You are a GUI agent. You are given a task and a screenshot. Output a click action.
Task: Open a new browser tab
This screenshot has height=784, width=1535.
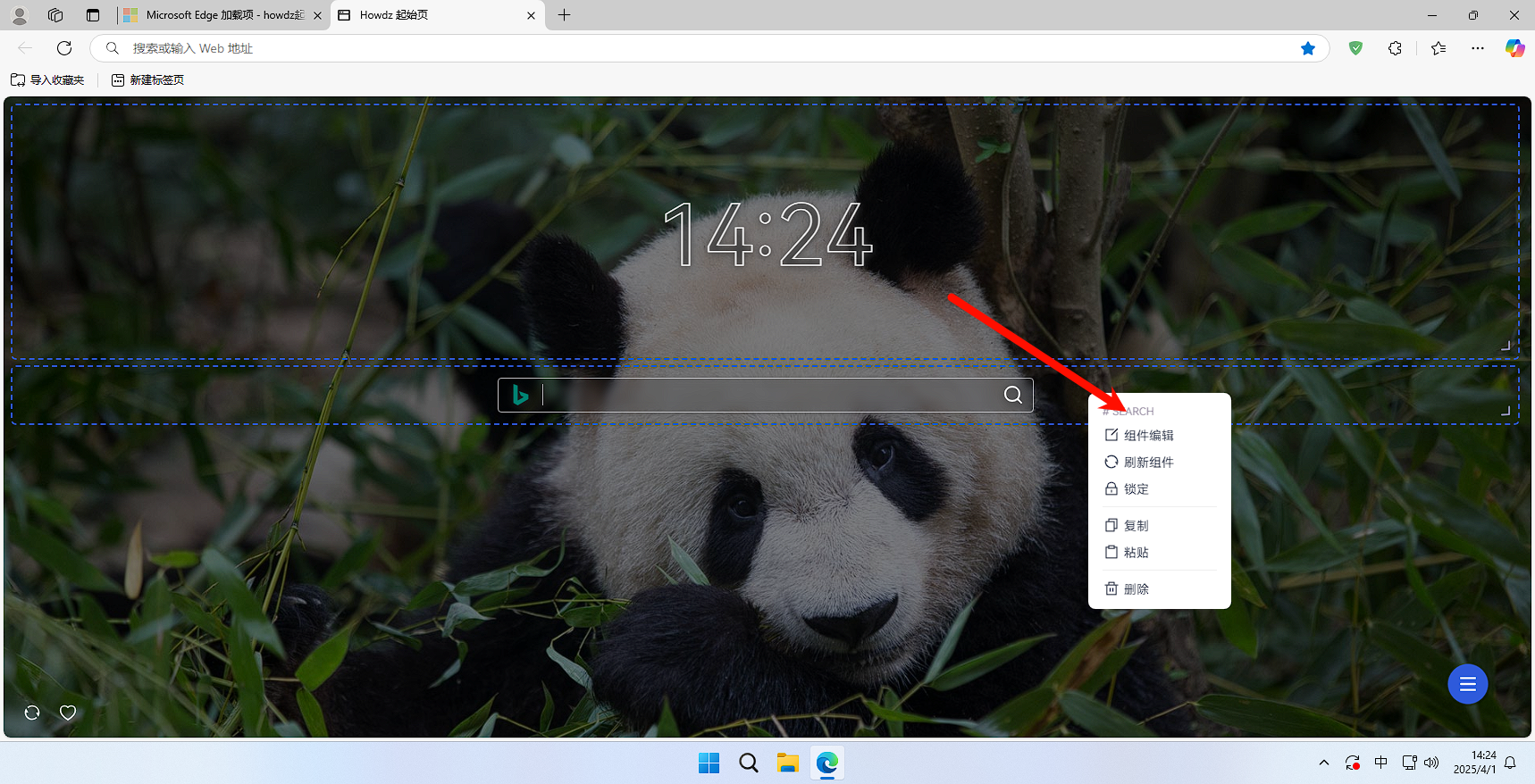[x=564, y=15]
